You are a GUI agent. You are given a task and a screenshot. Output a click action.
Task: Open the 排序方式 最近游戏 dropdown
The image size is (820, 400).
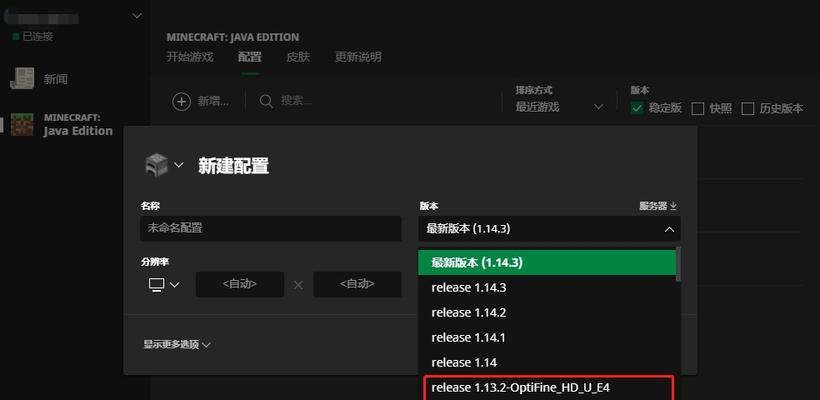pos(560,107)
